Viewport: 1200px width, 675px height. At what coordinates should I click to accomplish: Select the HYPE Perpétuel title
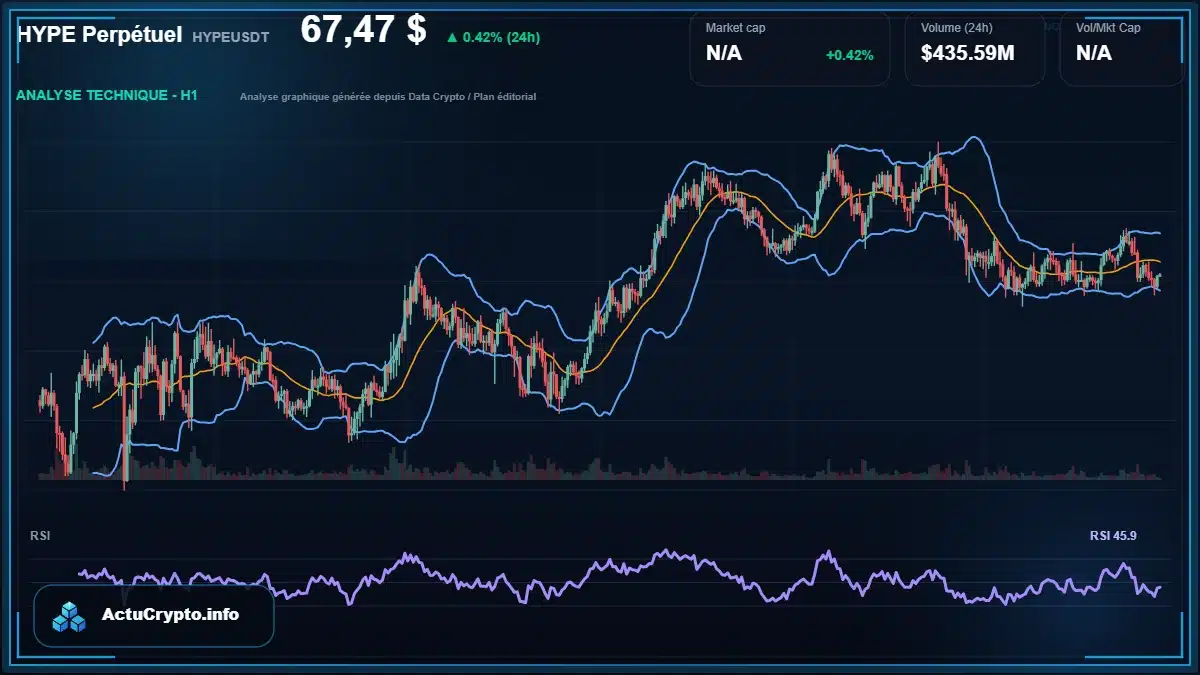(x=99, y=35)
